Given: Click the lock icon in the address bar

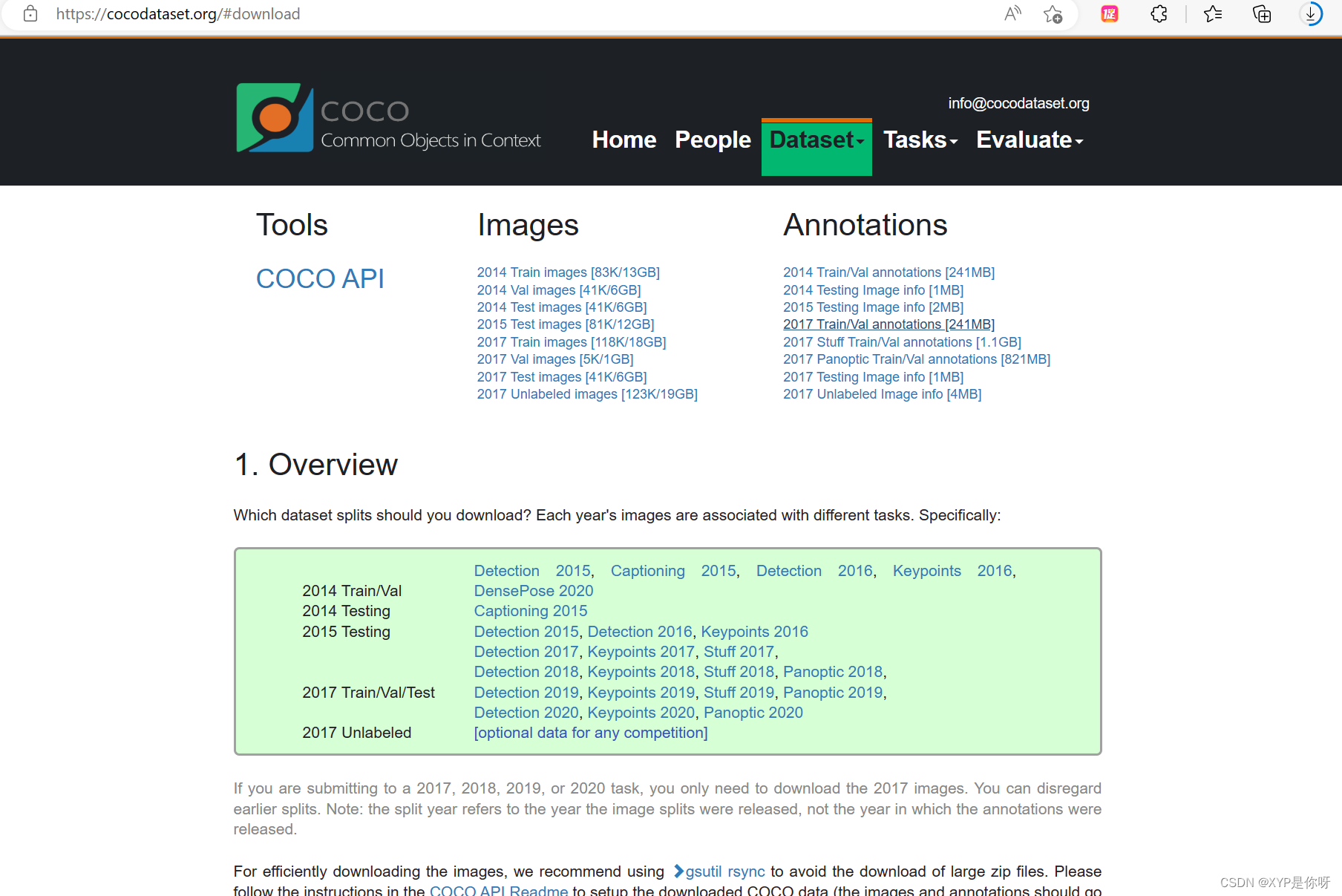Looking at the screenshot, I should pyautogui.click(x=30, y=13).
